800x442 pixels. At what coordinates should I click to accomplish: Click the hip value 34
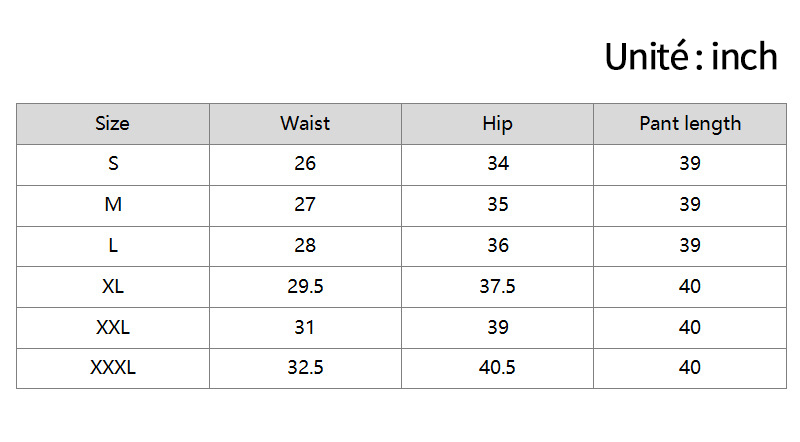497,165
